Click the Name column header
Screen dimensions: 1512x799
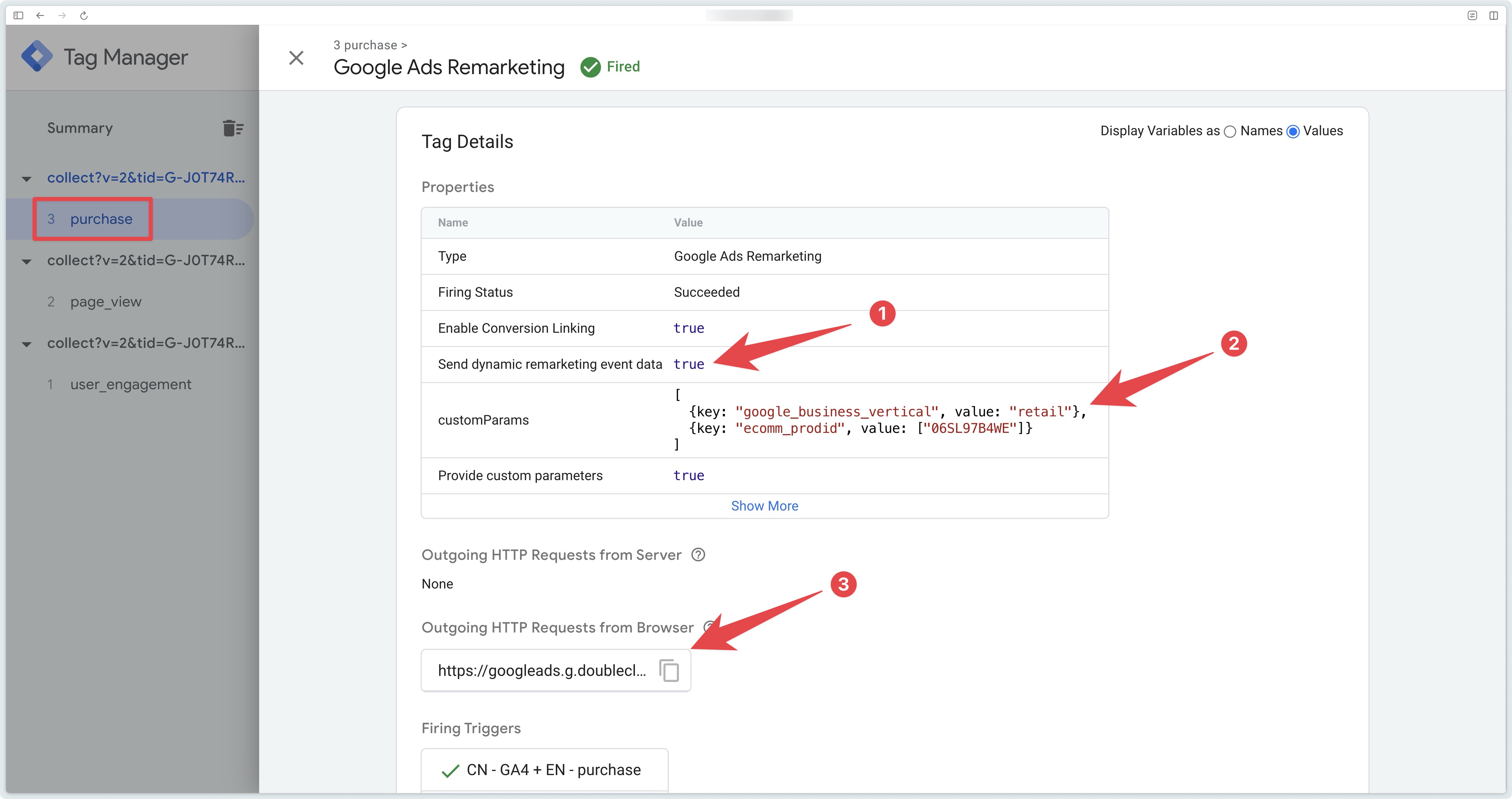(452, 223)
